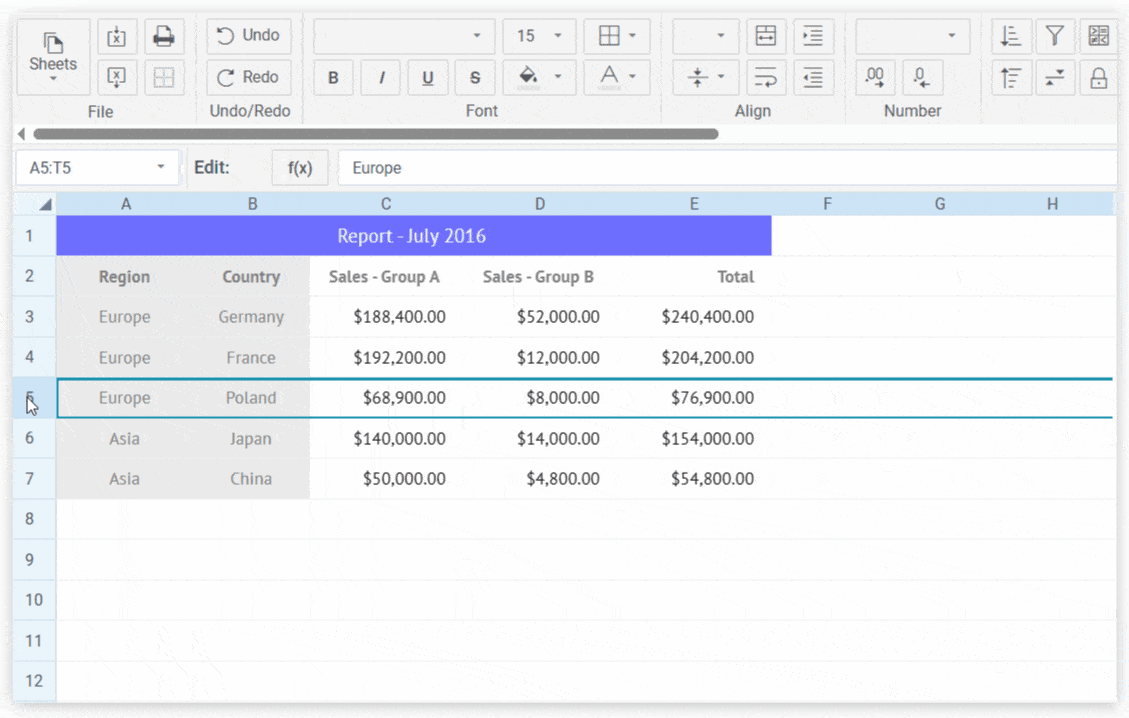Toggle underline formatting
This screenshot has height=718, width=1129.
point(428,78)
